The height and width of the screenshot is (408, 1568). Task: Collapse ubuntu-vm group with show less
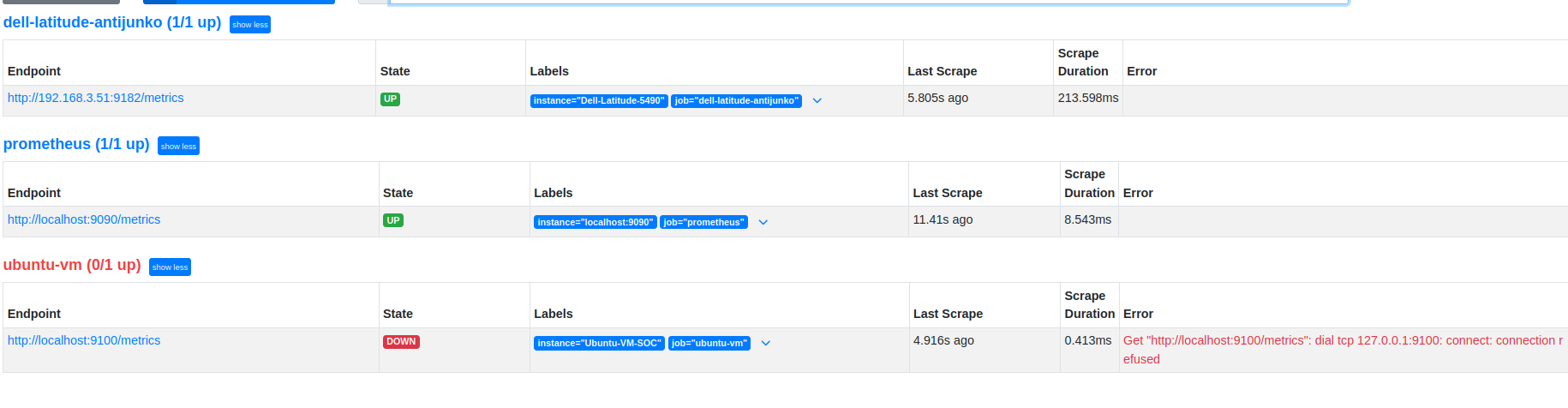pyautogui.click(x=170, y=267)
